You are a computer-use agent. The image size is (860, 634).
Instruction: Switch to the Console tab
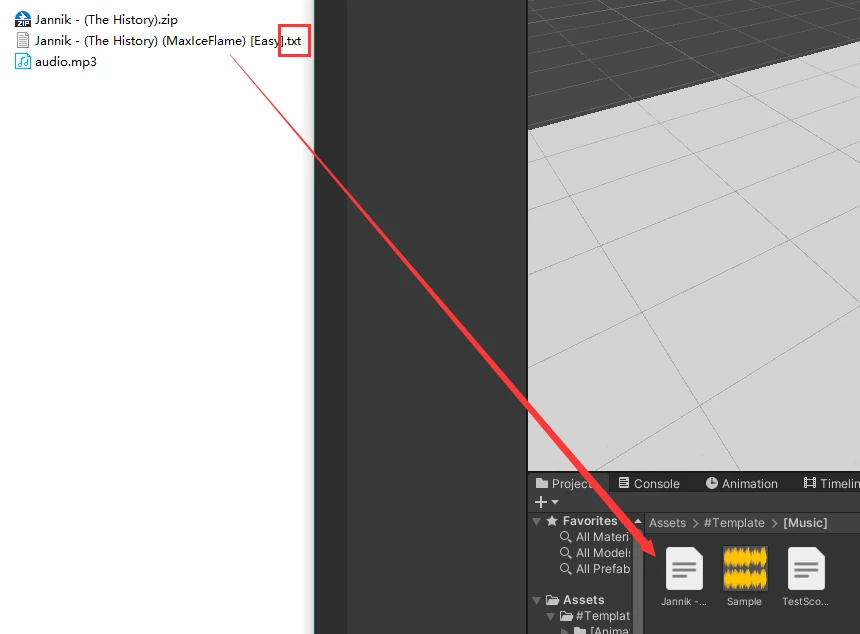[648, 483]
